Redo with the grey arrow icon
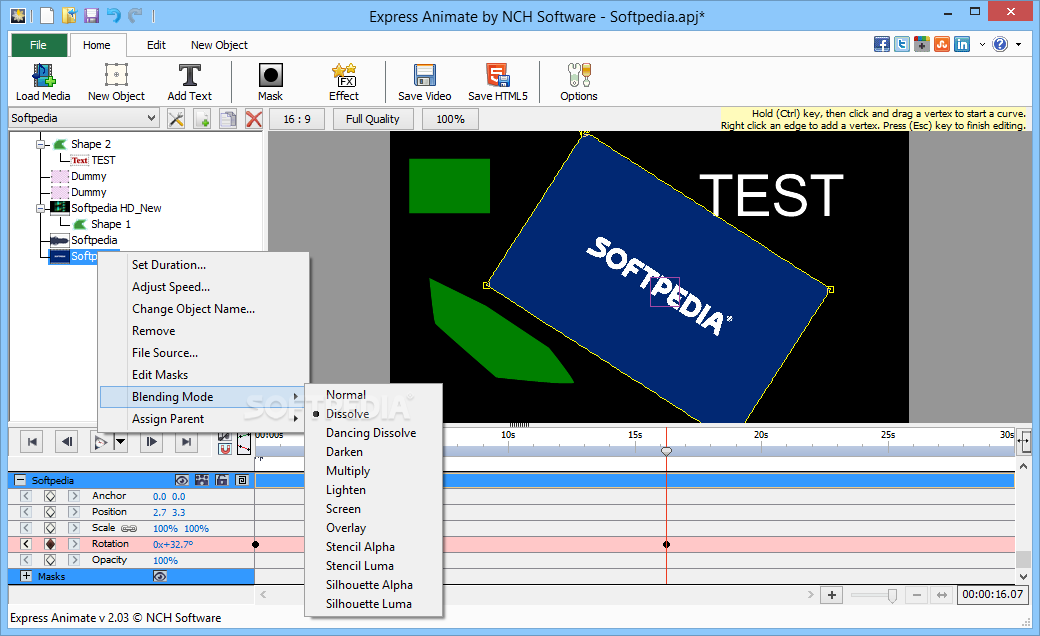1040x636 pixels. coord(135,15)
